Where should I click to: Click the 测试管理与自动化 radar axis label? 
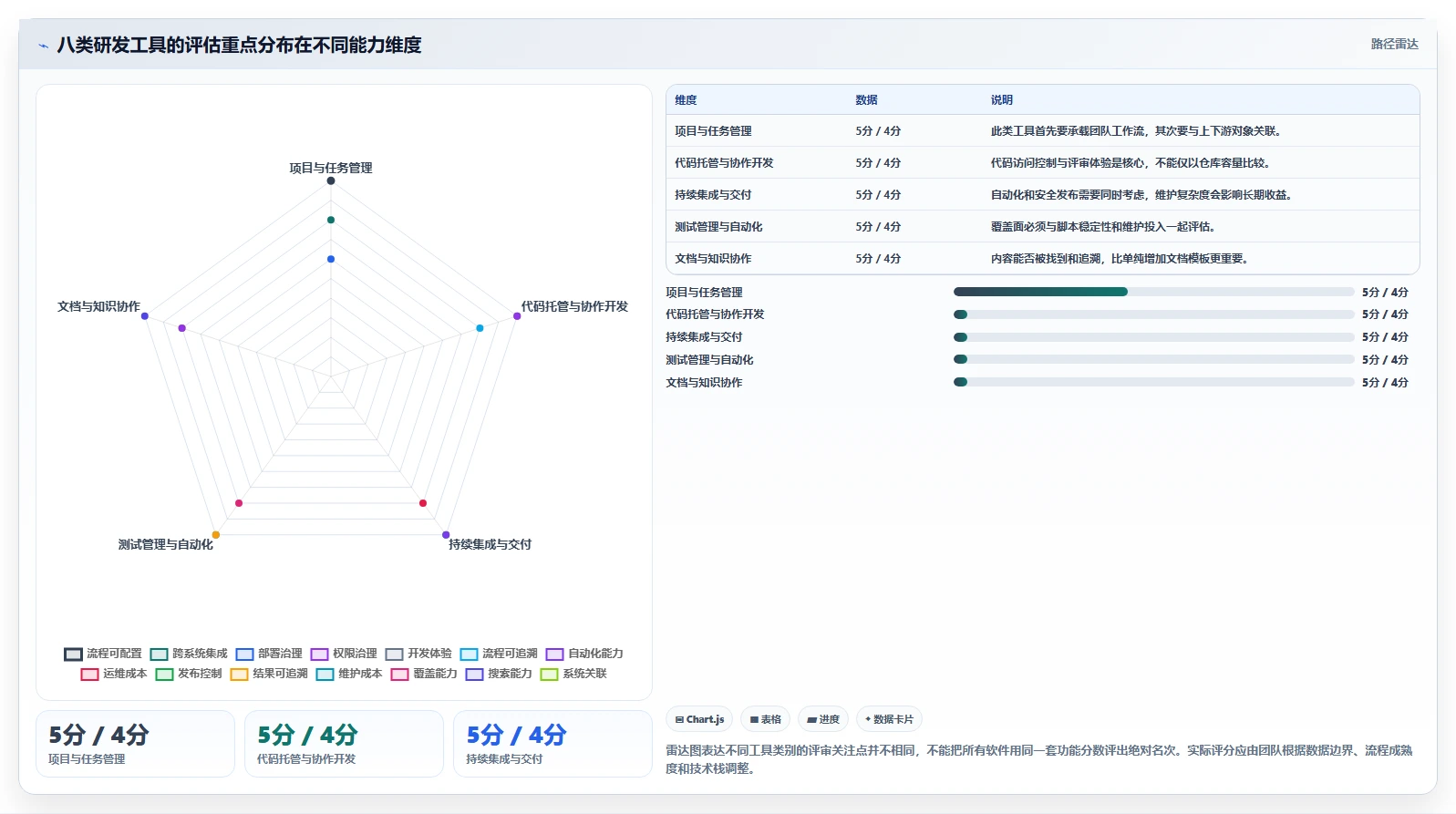(x=165, y=544)
